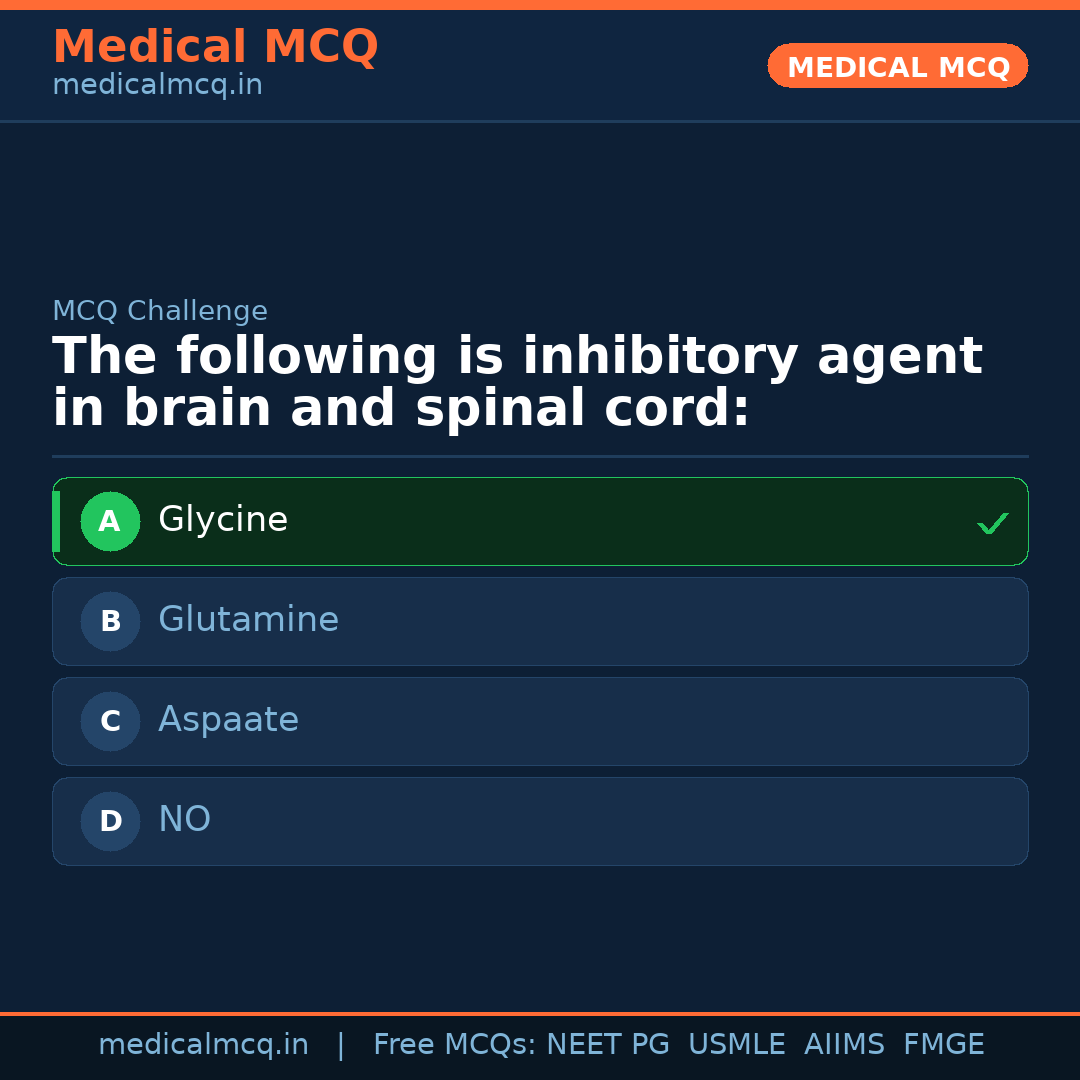
Task: Click the NEET PG footer label
Action: coord(608,1045)
